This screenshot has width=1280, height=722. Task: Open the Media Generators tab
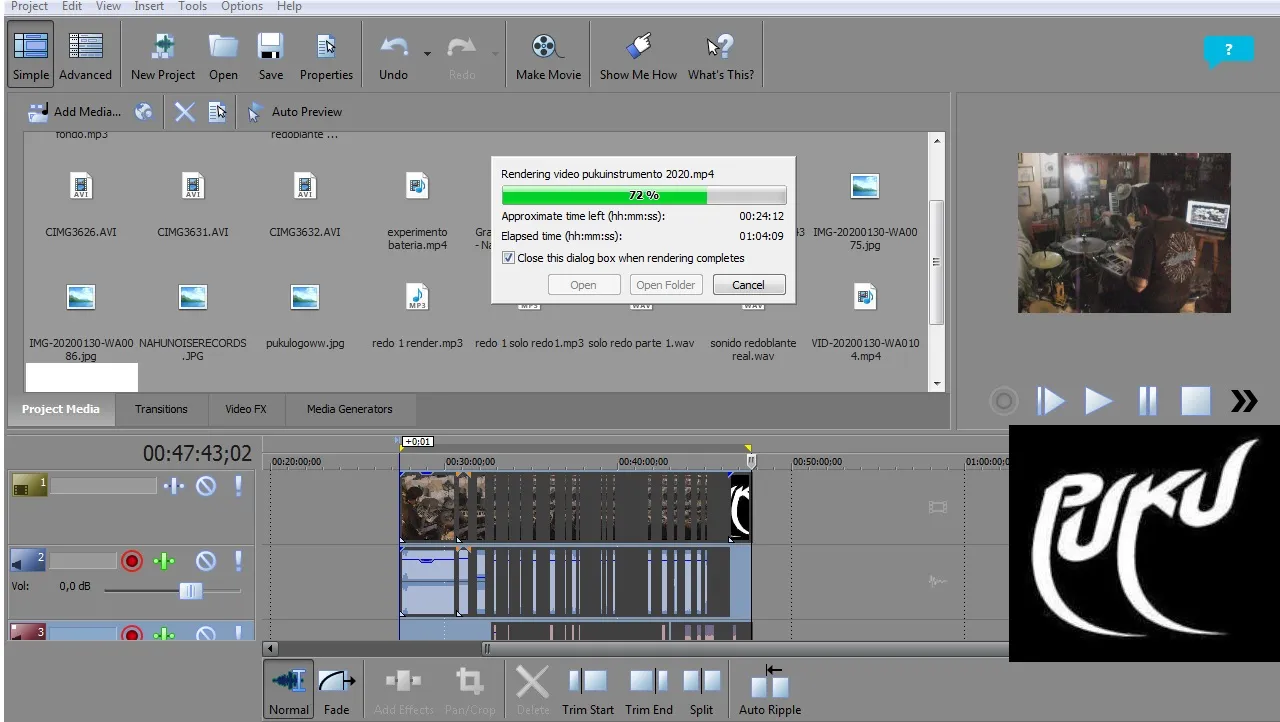tap(349, 409)
